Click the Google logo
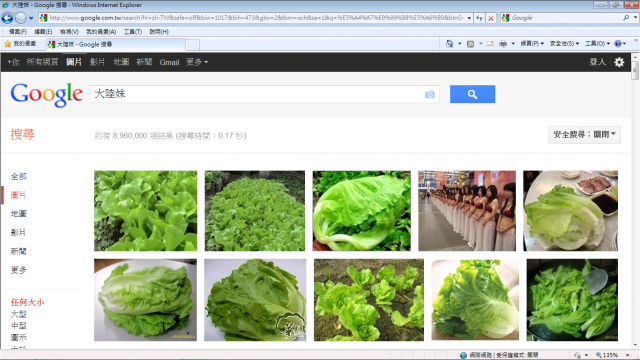This screenshot has width=640, height=360. click(47, 94)
